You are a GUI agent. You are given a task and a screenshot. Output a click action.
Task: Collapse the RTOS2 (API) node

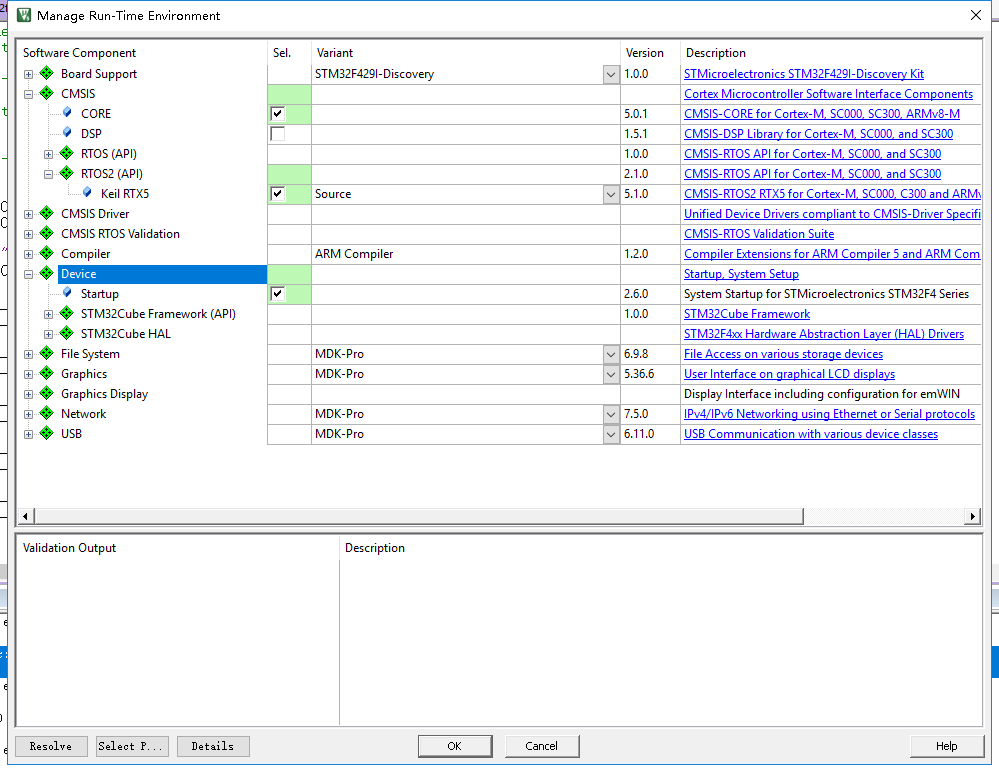[x=48, y=175]
